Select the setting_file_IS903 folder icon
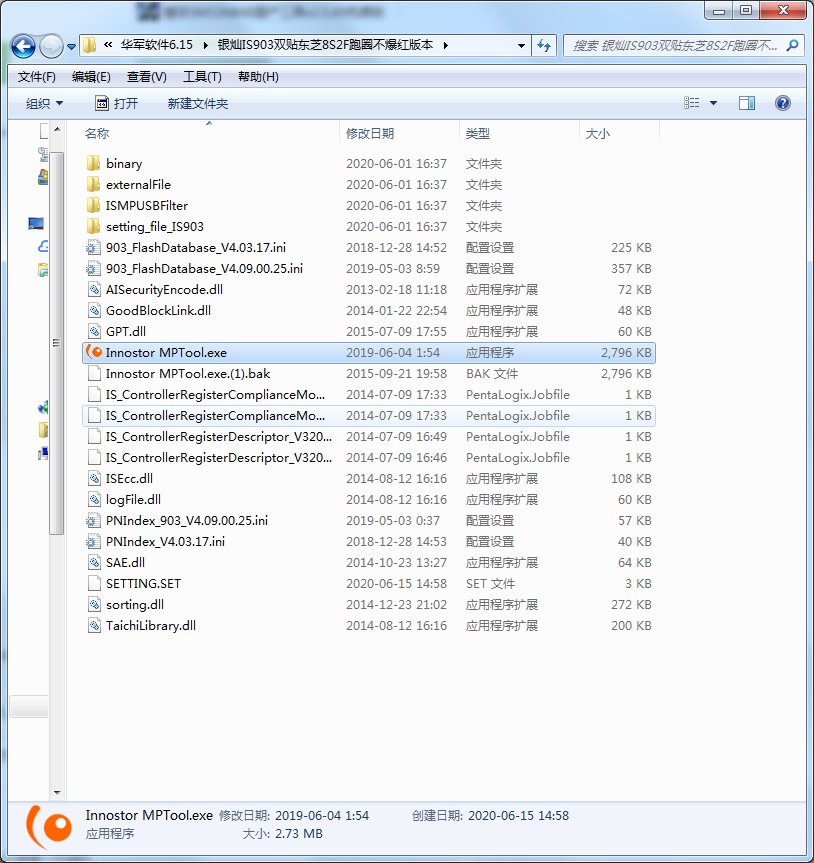 coord(94,226)
